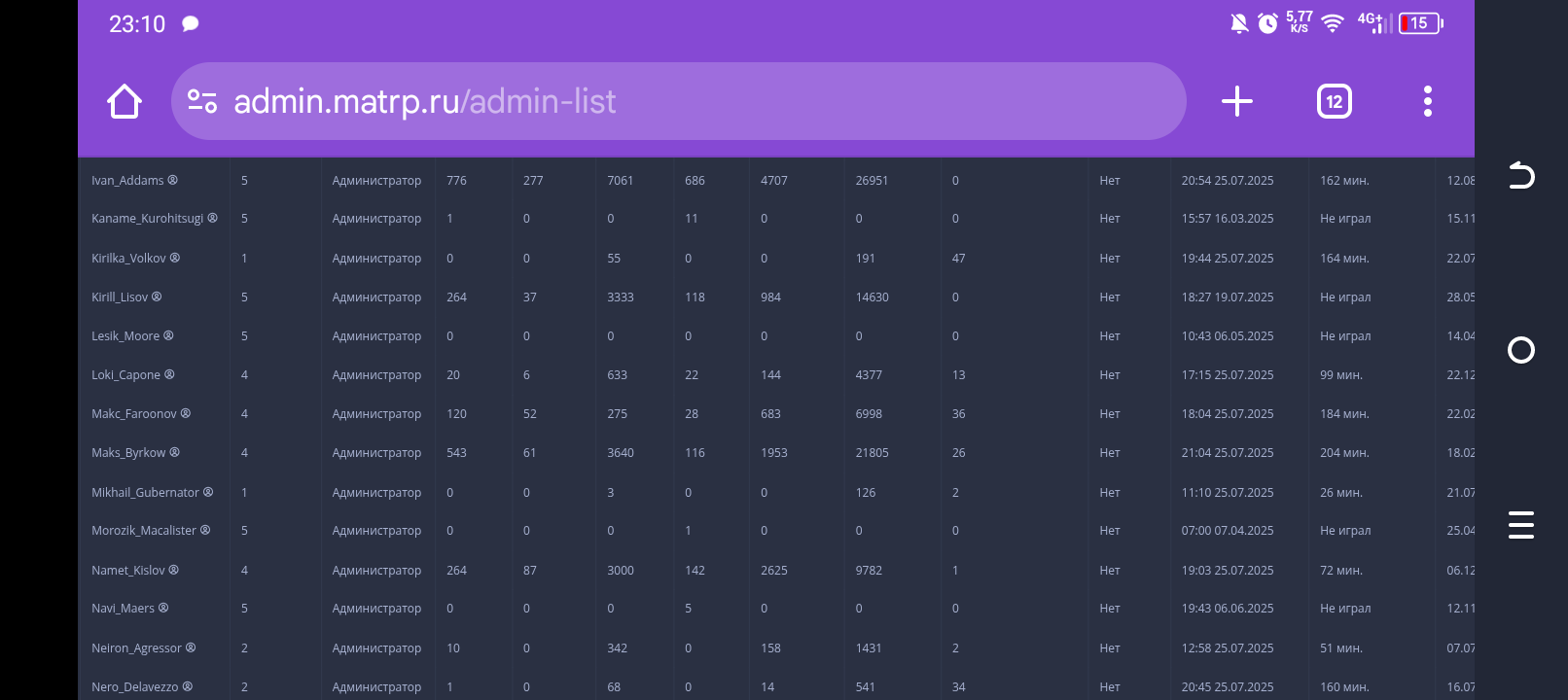1568x700 pixels.
Task: Open site settings icon in address bar
Action: click(x=202, y=101)
